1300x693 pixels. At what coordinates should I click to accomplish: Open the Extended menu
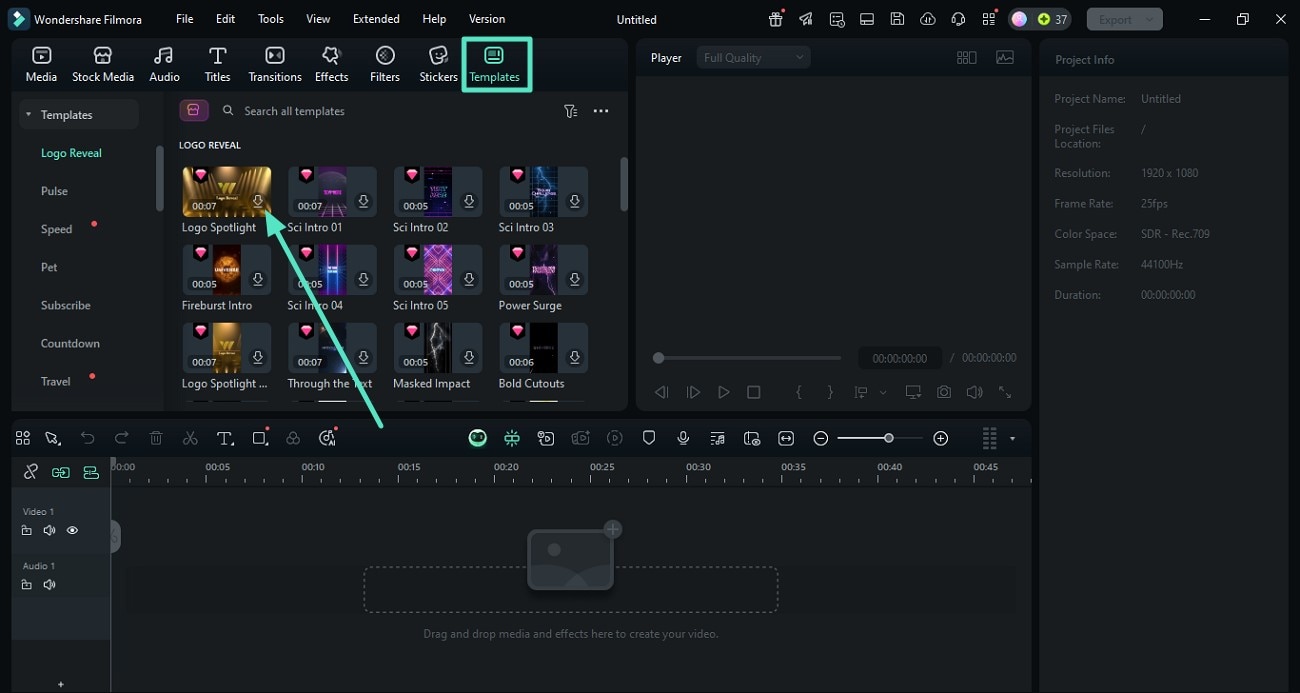click(376, 19)
